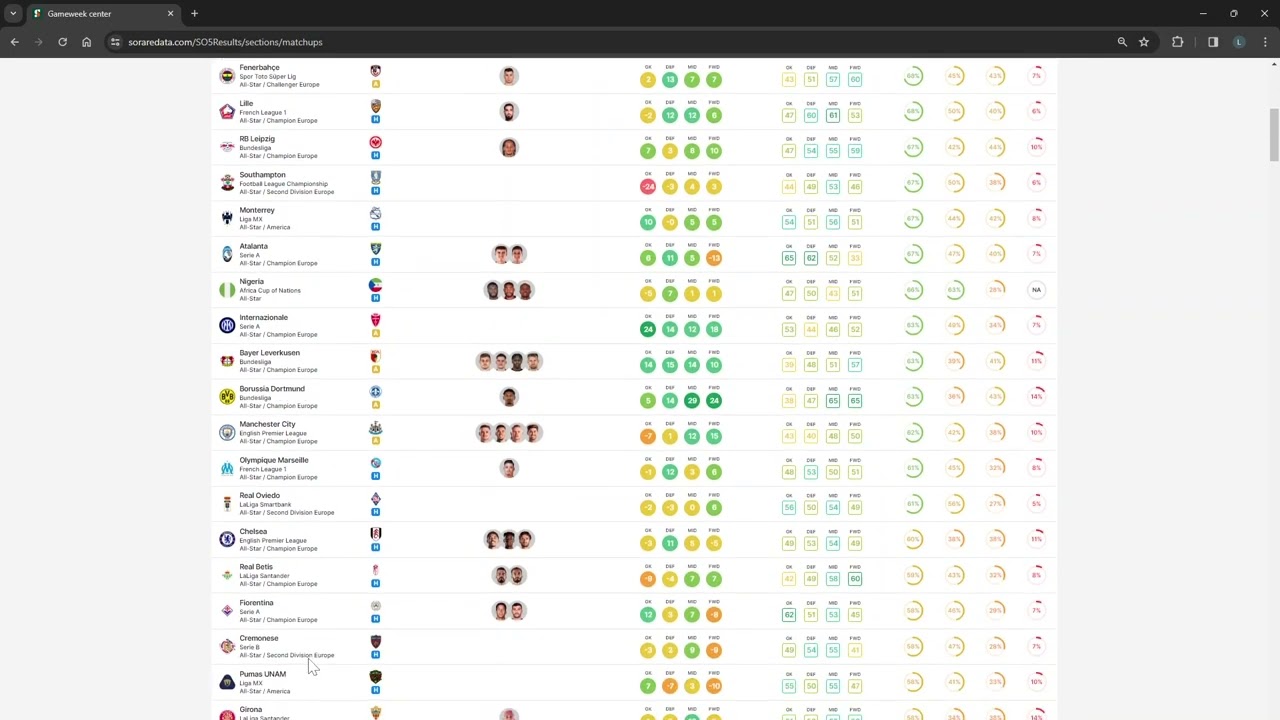
Task: Open the browser home page
Action: tap(86, 42)
